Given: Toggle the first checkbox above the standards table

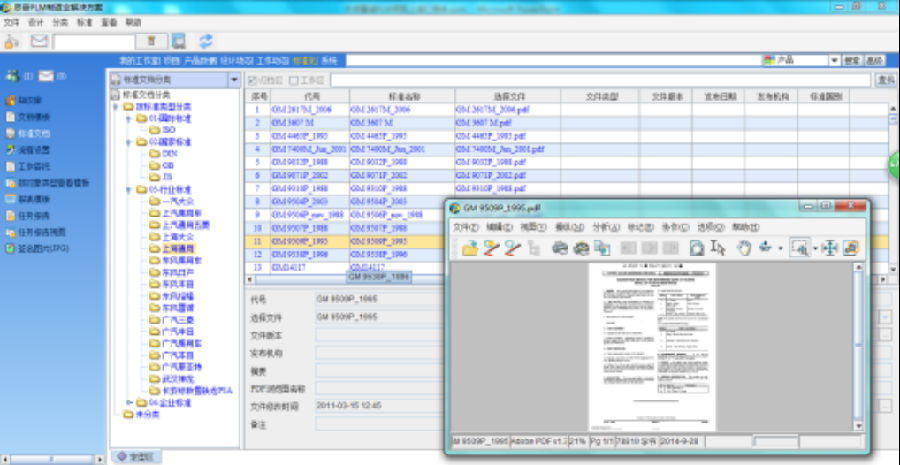Looking at the screenshot, I should coord(252,80).
